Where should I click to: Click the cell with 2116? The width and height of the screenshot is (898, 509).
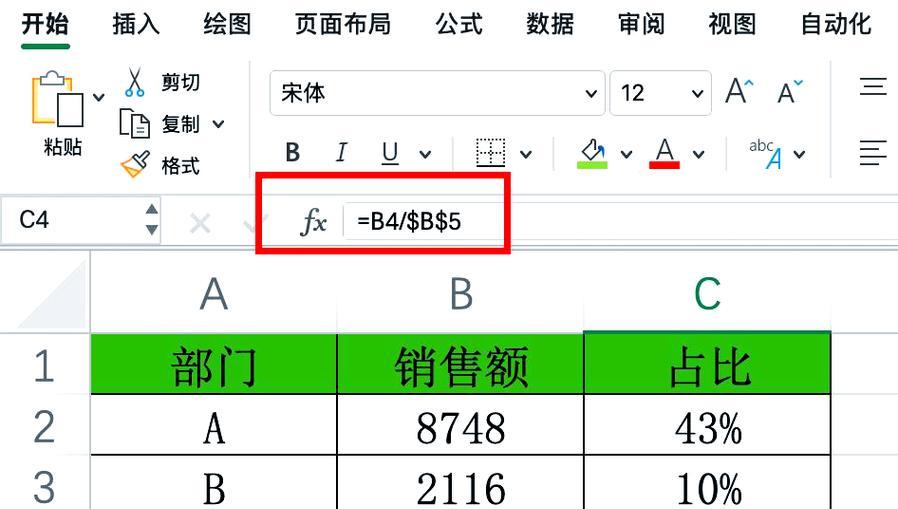click(460, 483)
